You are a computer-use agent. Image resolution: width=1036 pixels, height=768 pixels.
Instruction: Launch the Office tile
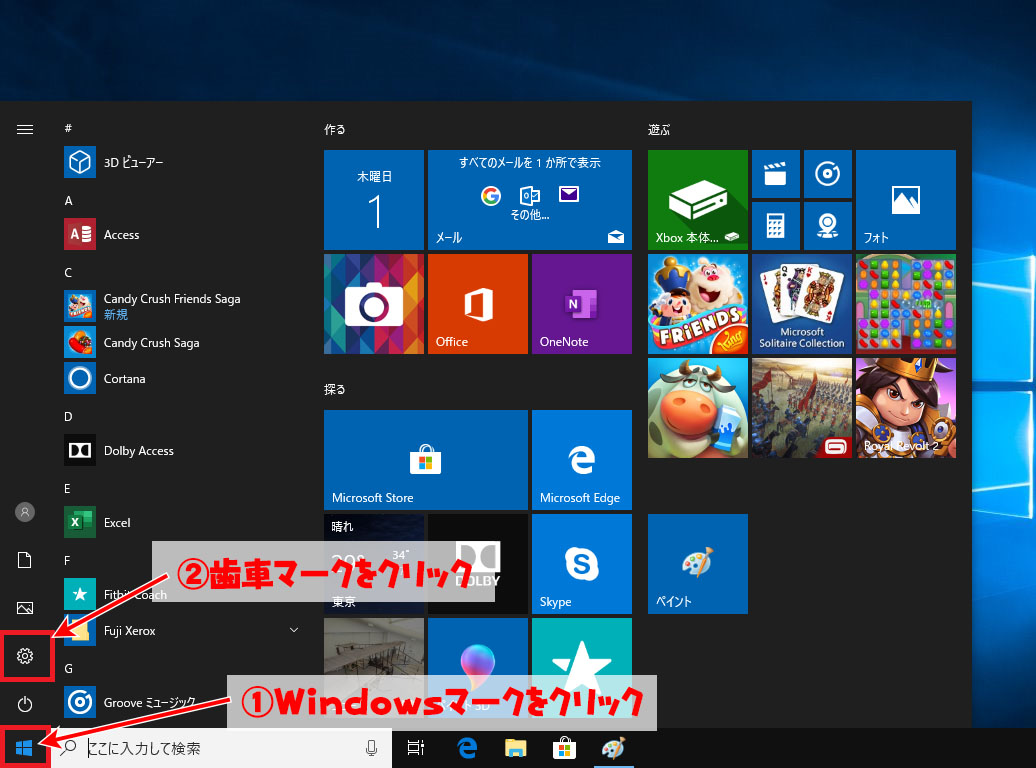click(x=478, y=304)
